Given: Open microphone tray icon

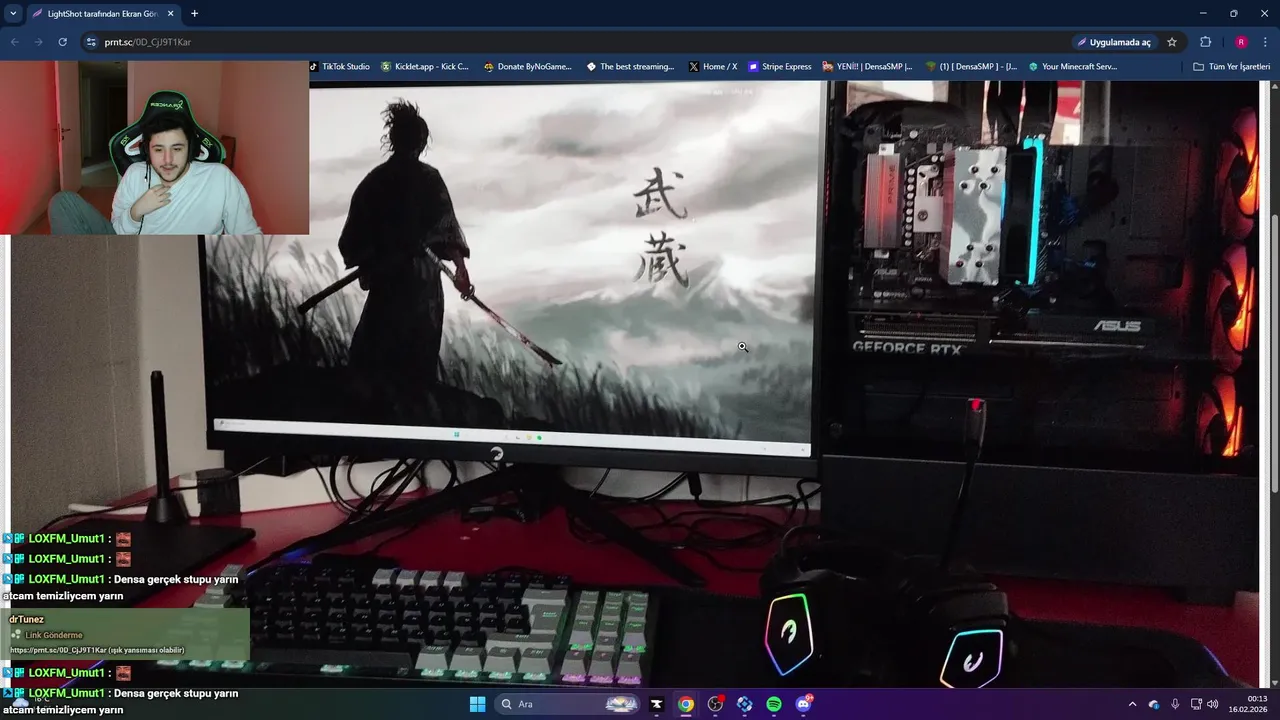Looking at the screenshot, I should click(x=1175, y=704).
